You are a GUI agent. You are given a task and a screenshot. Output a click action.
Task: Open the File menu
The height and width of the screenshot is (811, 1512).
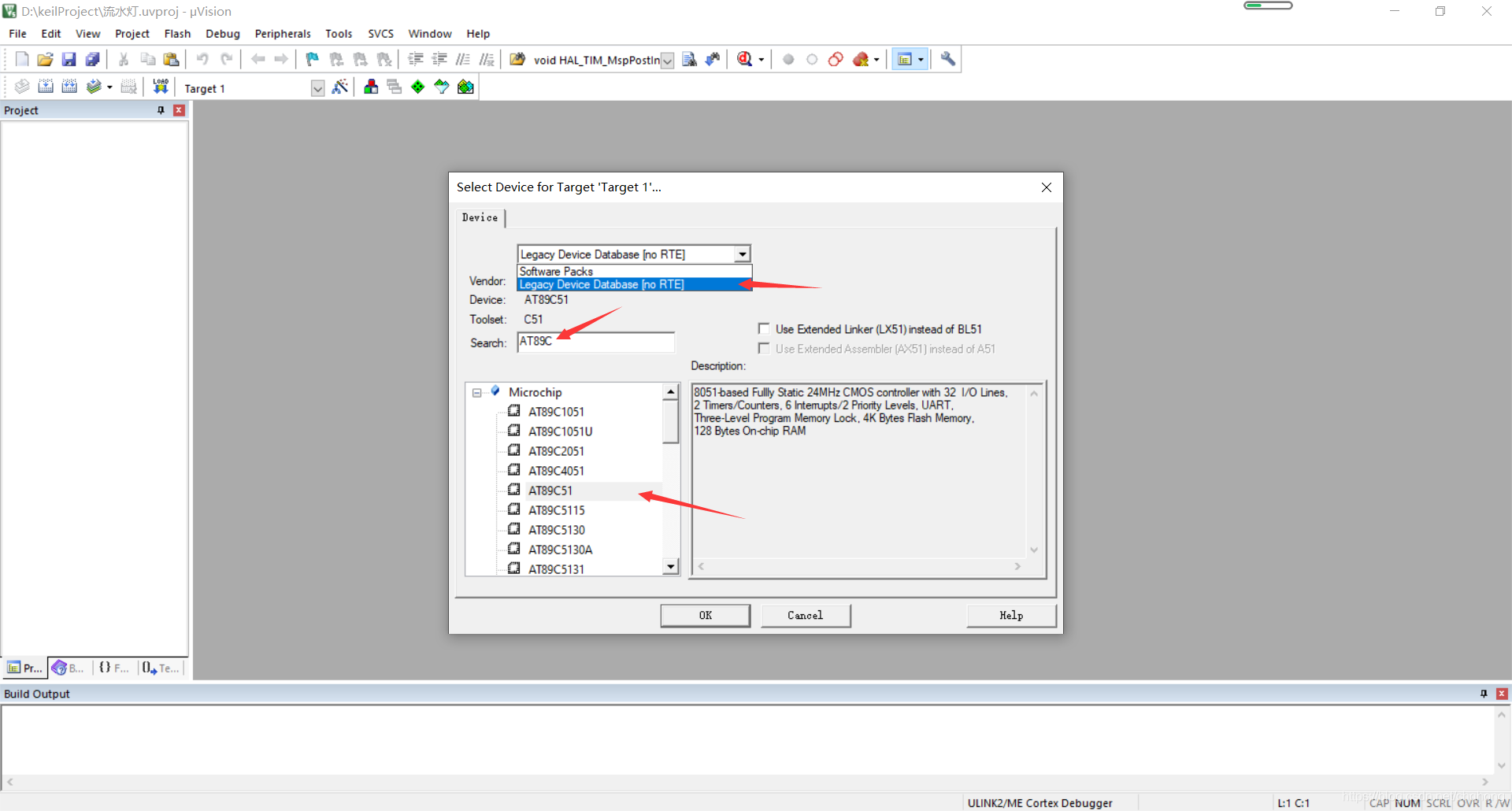click(x=17, y=34)
